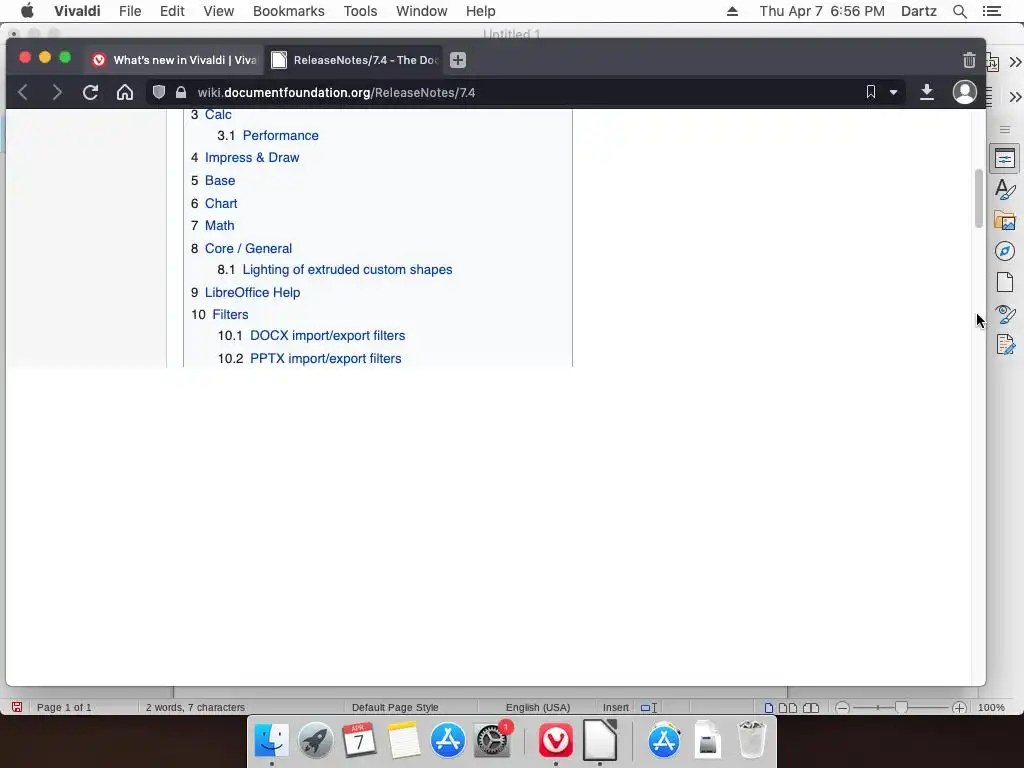
Task: Add a new tab with the plus button
Action: point(458,60)
